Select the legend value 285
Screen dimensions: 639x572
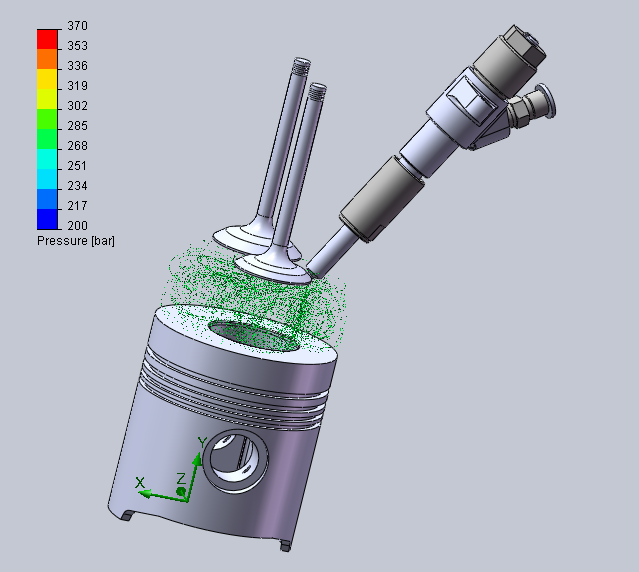pyautogui.click(x=77, y=125)
